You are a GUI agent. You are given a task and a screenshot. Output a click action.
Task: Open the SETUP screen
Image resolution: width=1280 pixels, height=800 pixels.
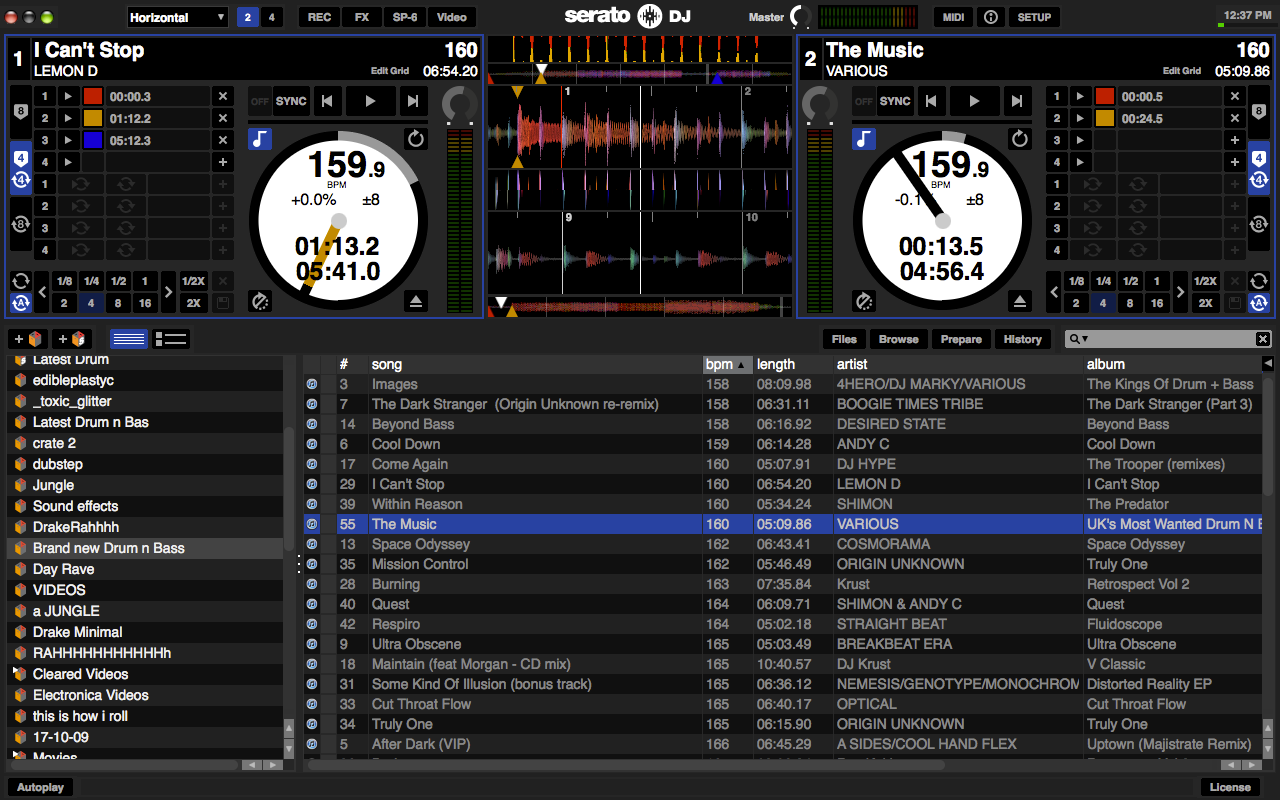pyautogui.click(x=1034, y=17)
